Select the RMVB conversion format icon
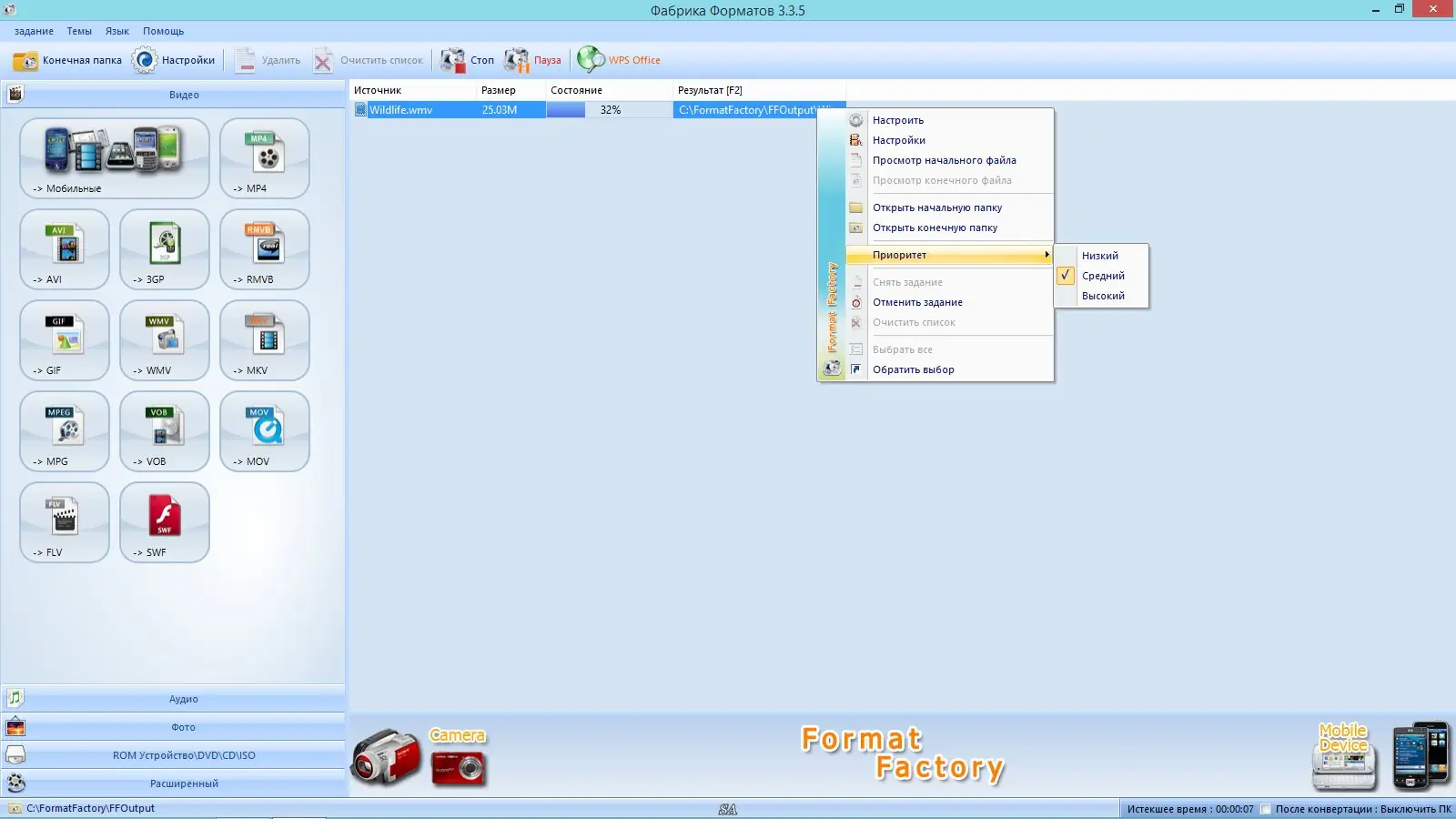Viewport: 1456px width, 819px height. 265,249
